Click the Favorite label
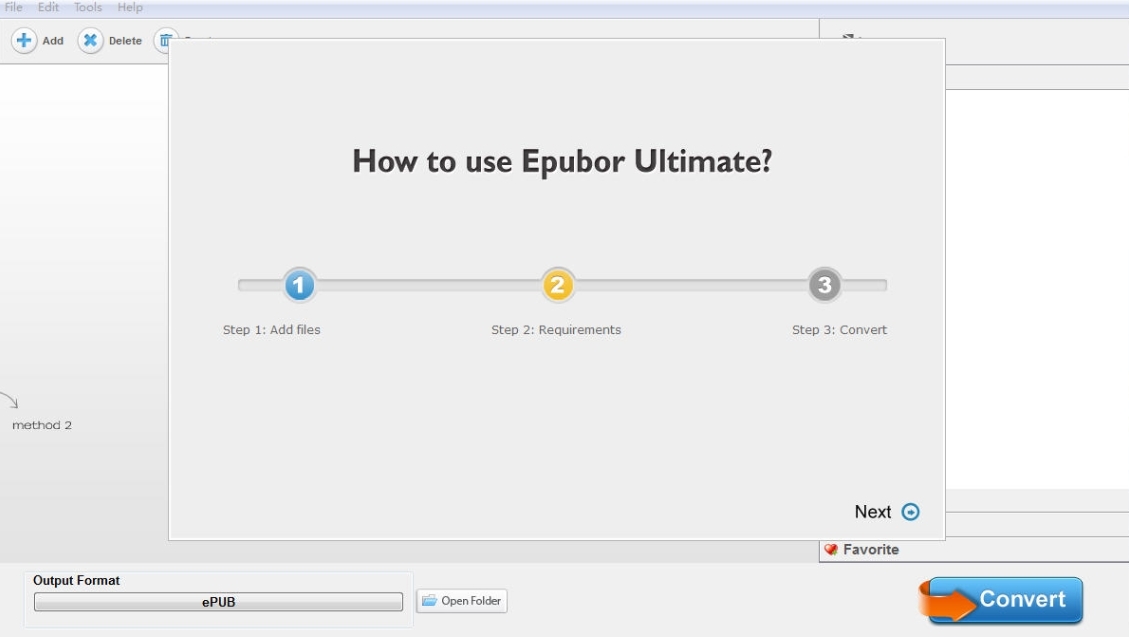Image resolution: width=1129 pixels, height=637 pixels. click(x=871, y=549)
